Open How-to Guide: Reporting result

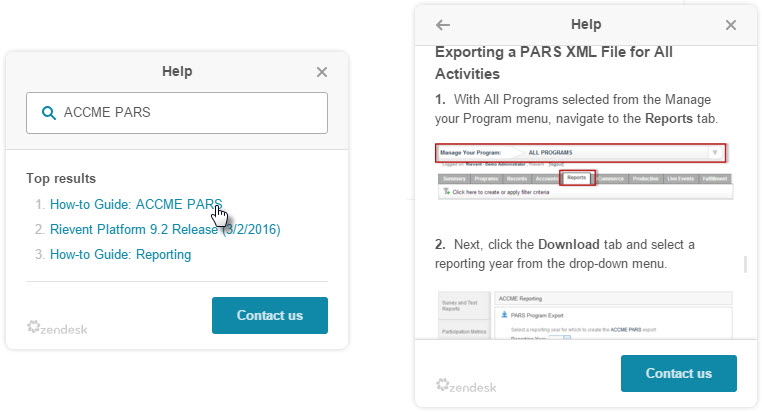pos(121,255)
